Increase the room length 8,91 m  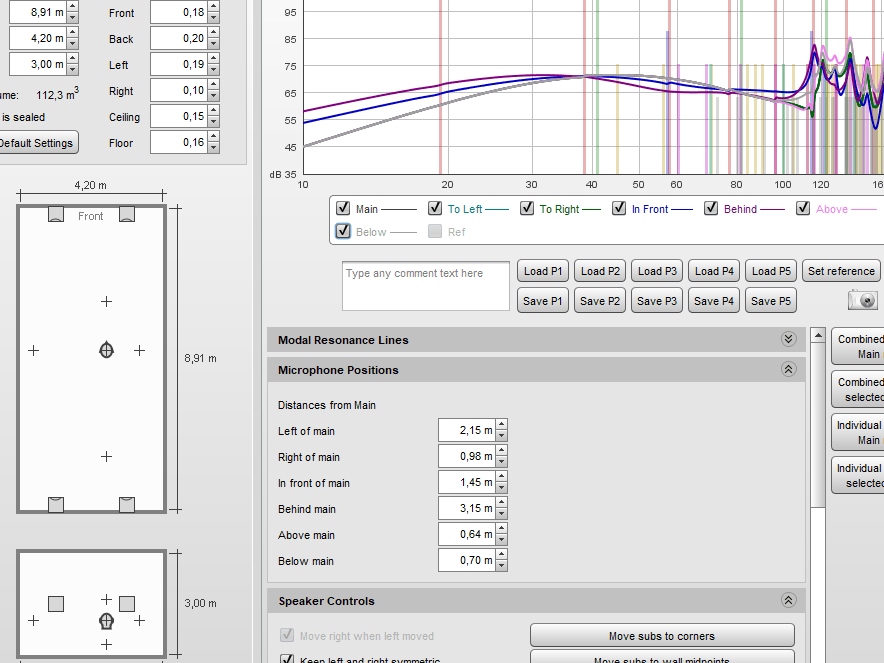tap(72, 7)
